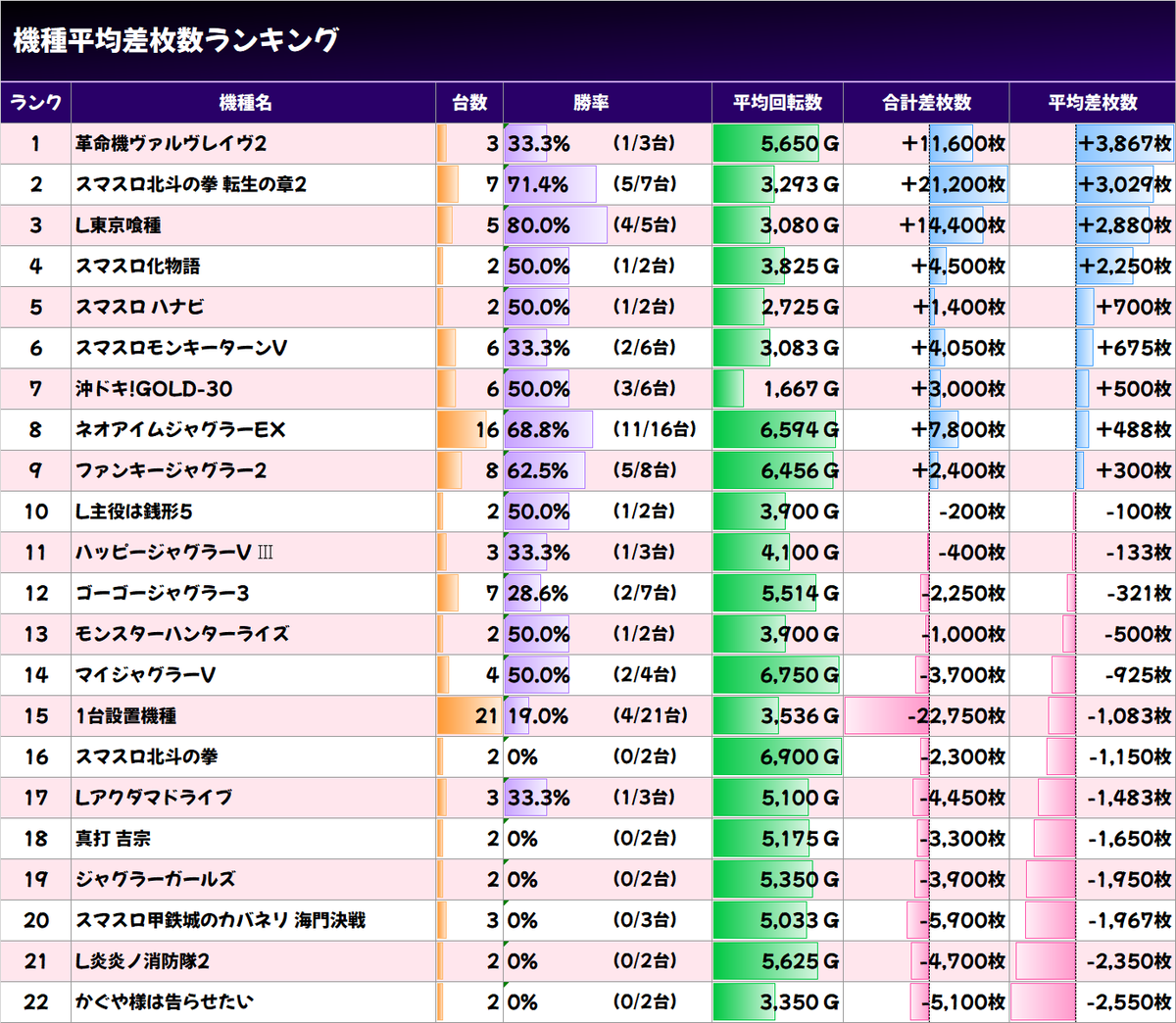Screen dimensions: 1176x1023
Task: Click the 平均回転数 column header
Action: [x=777, y=102]
